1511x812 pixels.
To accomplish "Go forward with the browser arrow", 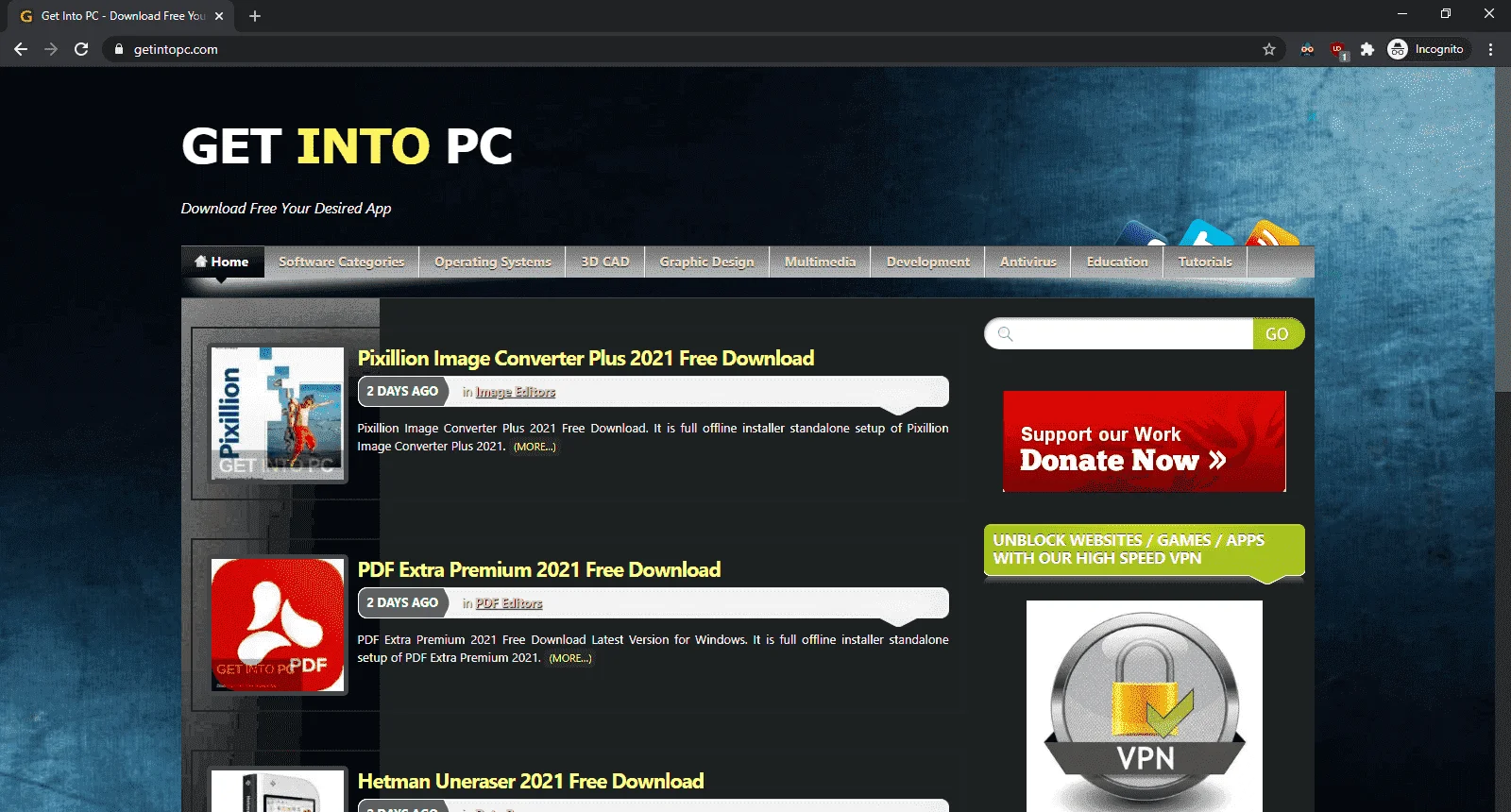I will pos(51,49).
